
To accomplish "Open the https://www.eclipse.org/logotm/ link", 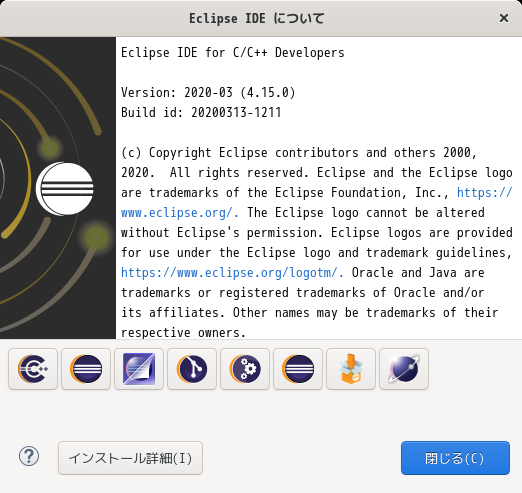I will click(x=232, y=273).
